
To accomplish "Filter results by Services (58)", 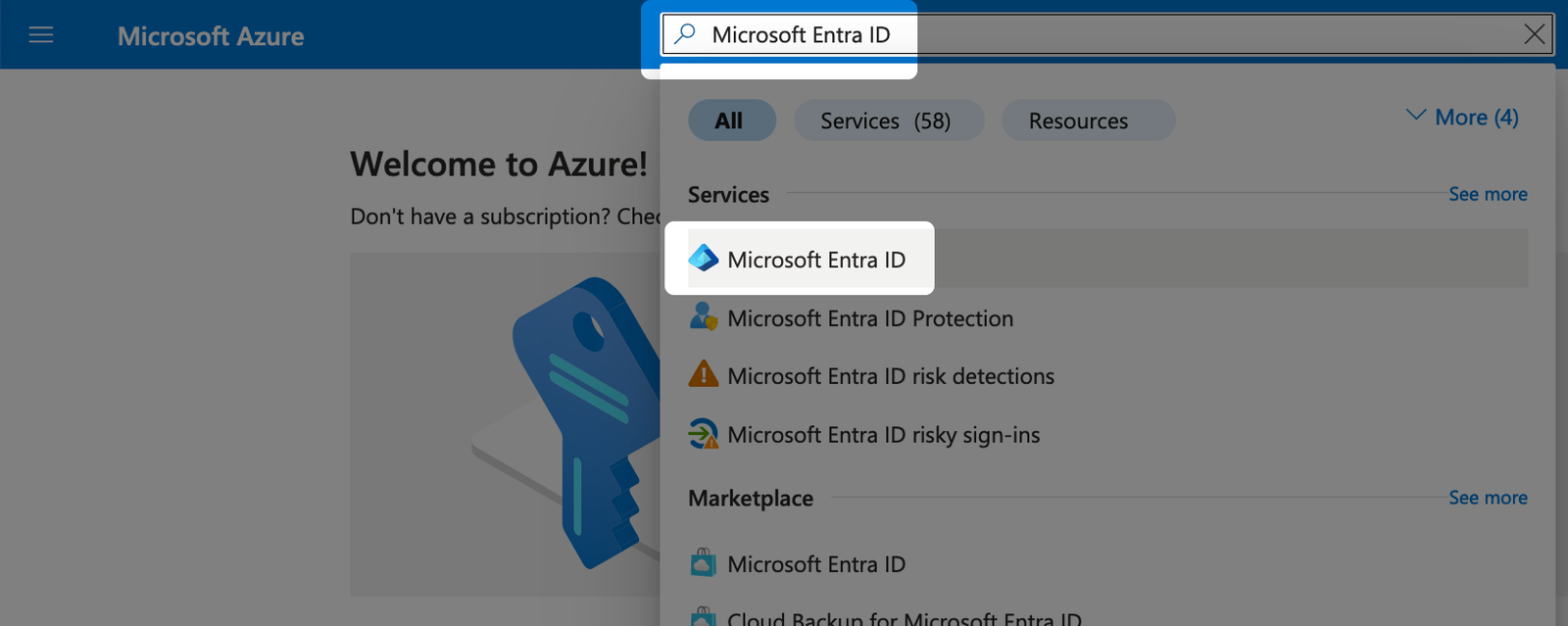I will pos(888,120).
